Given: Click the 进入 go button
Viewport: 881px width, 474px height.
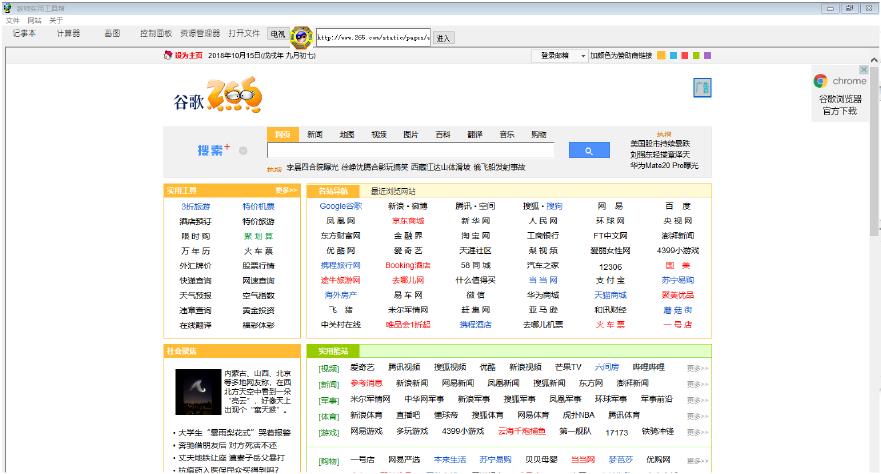Looking at the screenshot, I should tap(443, 38).
